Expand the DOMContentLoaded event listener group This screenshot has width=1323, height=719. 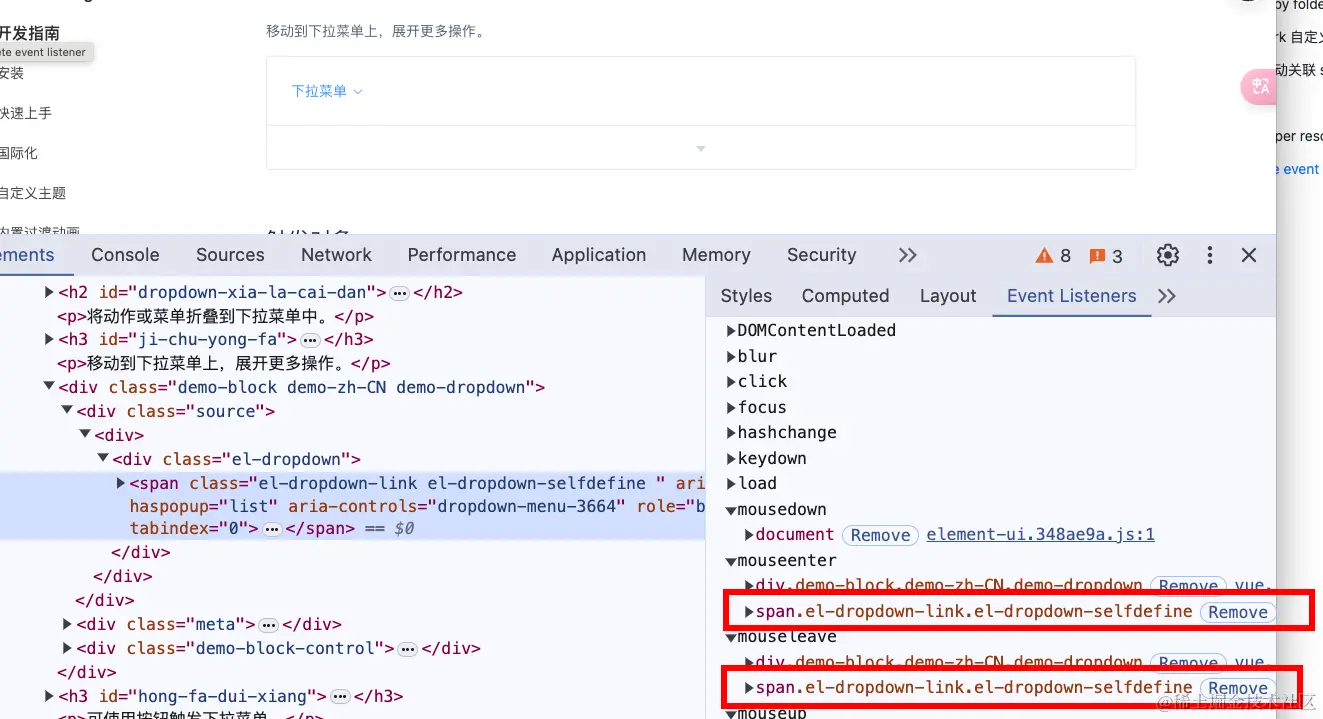pos(731,331)
